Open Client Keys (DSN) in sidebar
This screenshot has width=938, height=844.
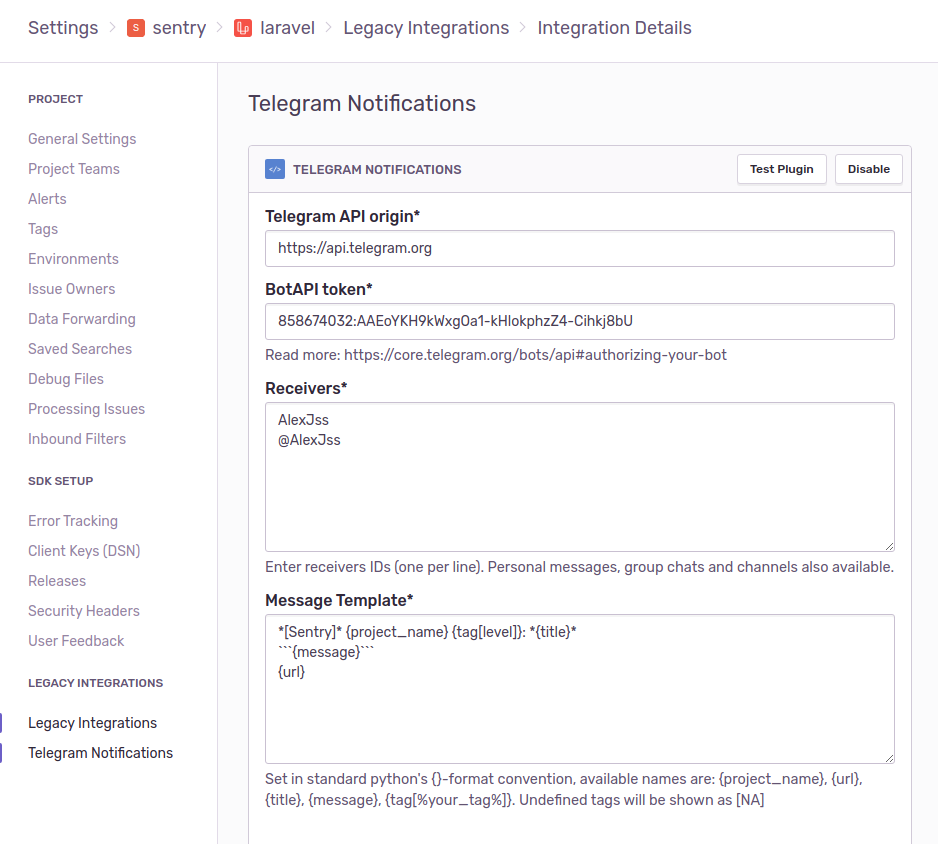(84, 551)
